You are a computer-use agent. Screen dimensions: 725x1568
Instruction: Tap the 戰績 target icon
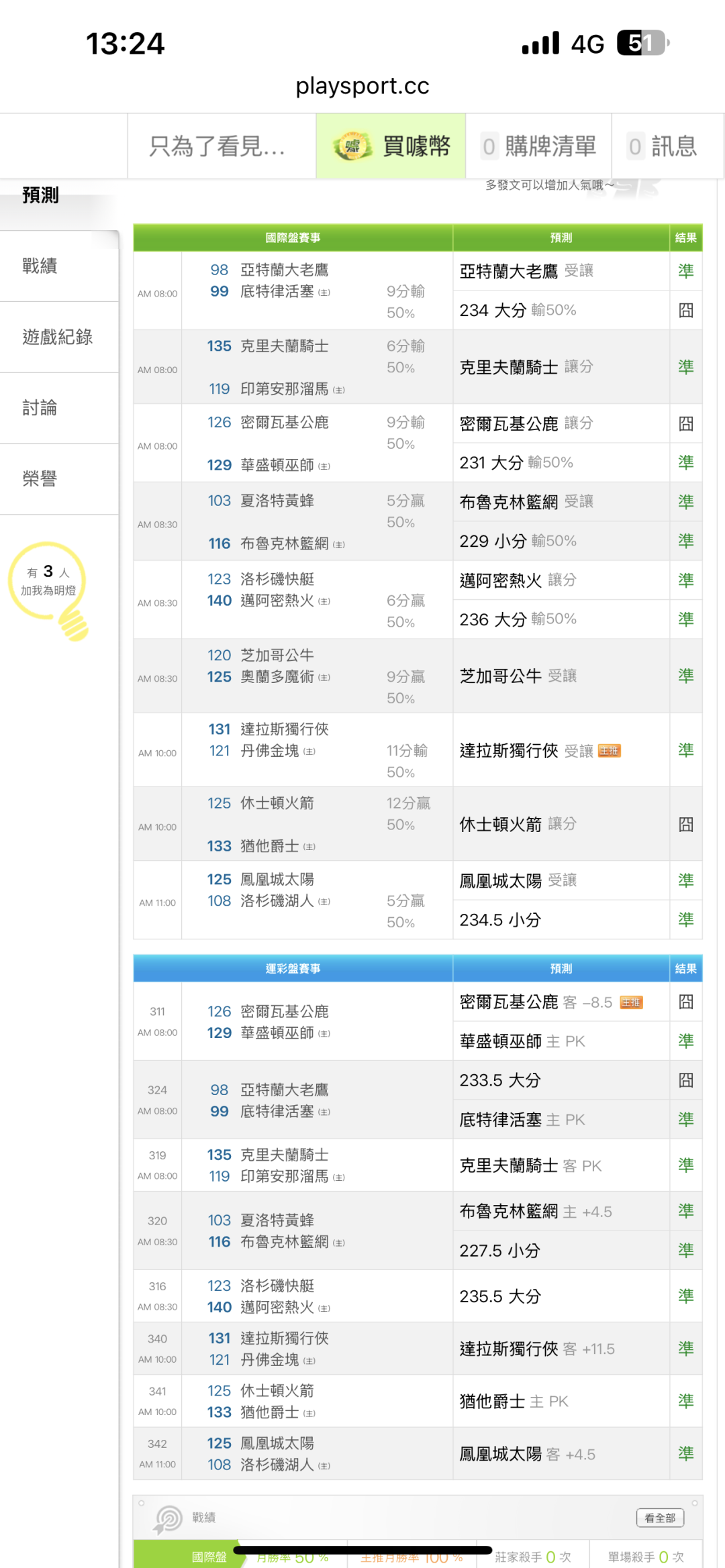click(168, 1518)
